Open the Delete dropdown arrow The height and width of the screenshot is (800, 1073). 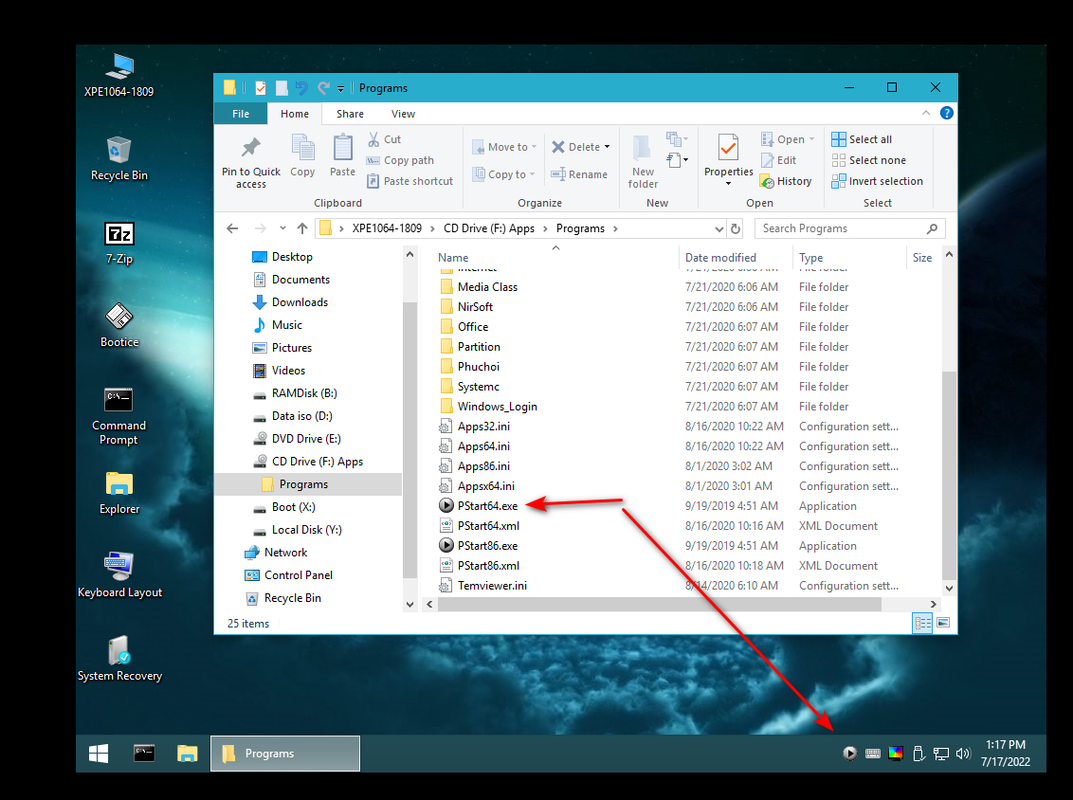[x=607, y=147]
